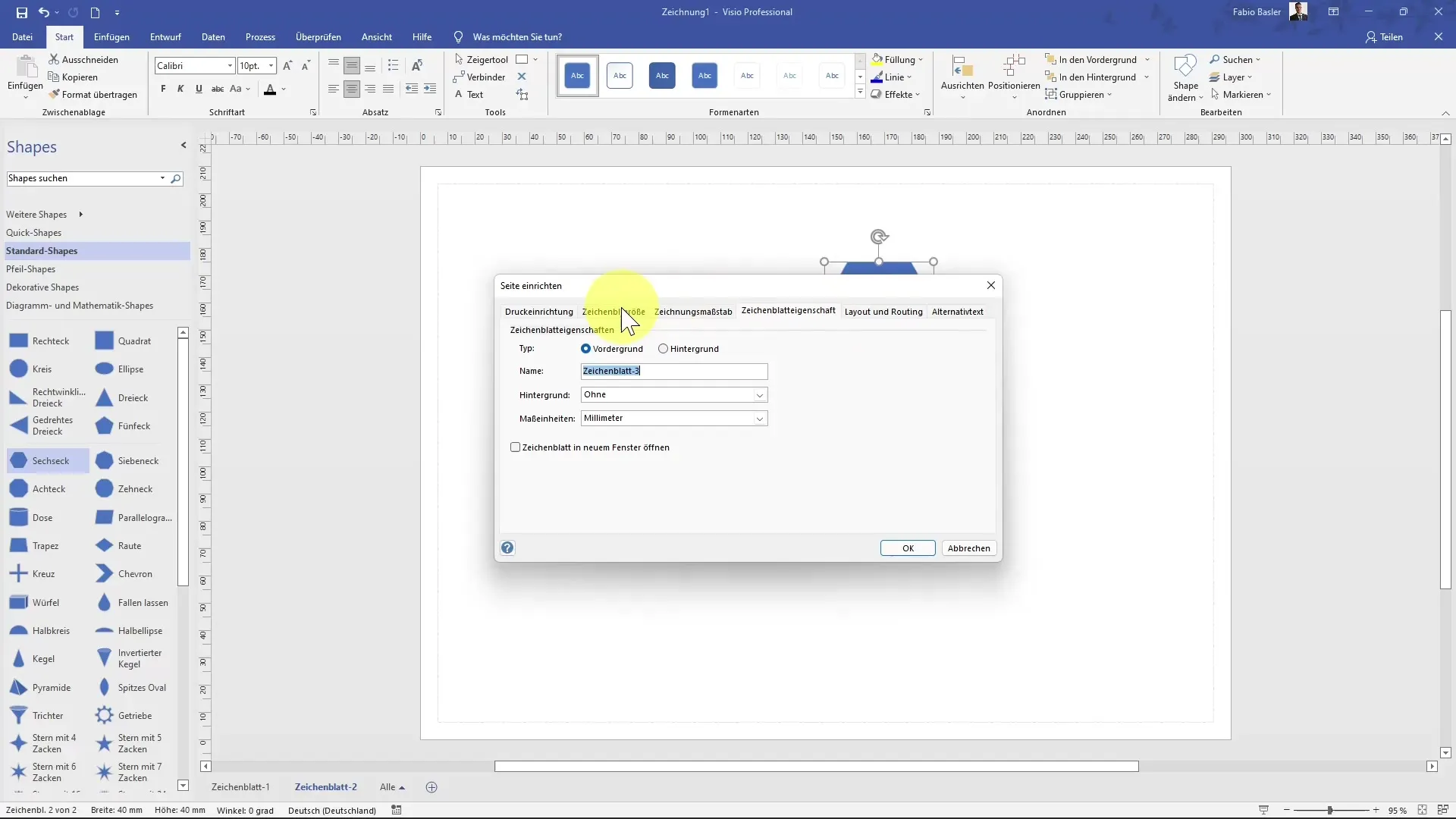1456x819 pixels.
Task: Click the Ausschneiden scissors icon
Action: (54, 59)
